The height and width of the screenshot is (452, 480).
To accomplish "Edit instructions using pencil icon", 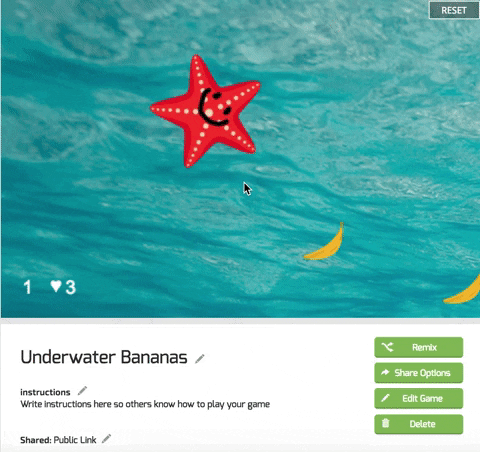I will [x=82, y=390].
